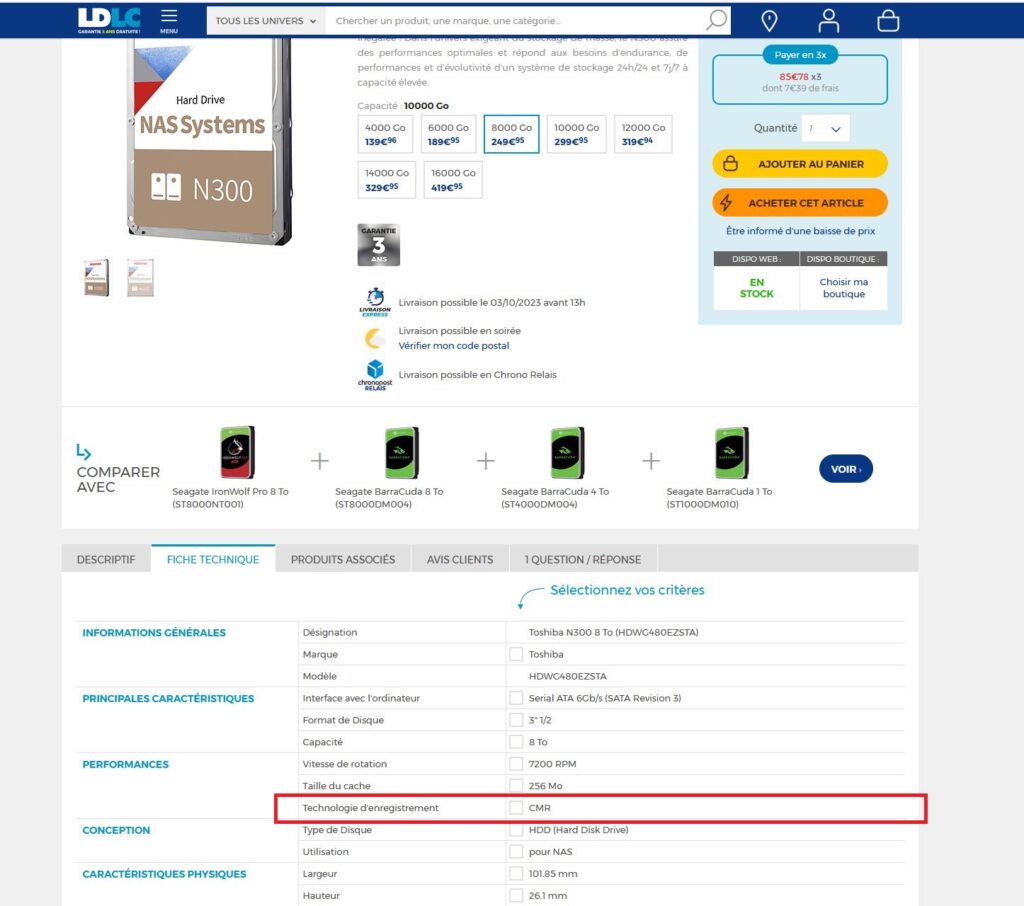
Task: Click the COMPARER AVEC arrow icon
Action: [84, 451]
